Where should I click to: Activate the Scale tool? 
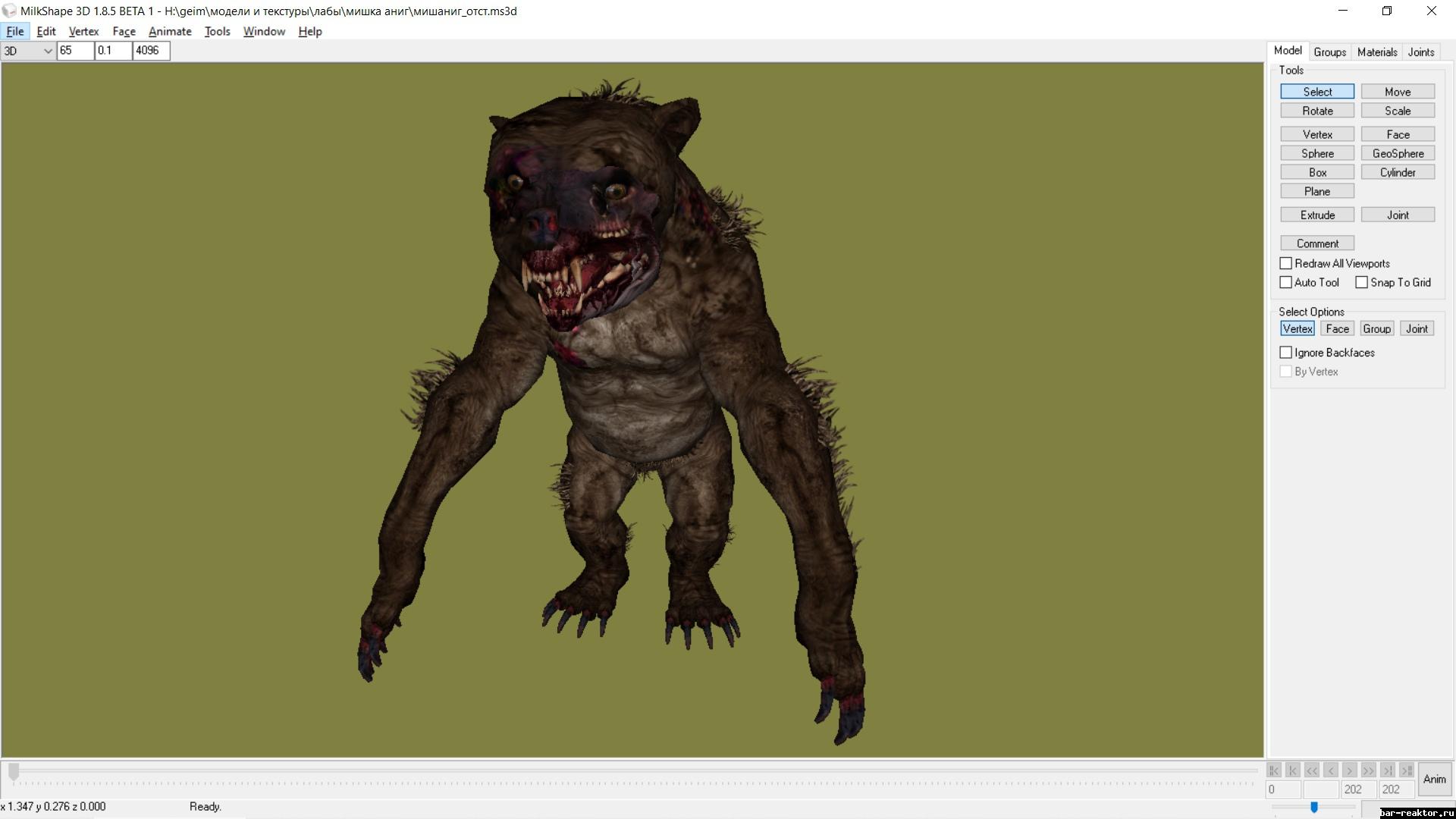click(1398, 111)
